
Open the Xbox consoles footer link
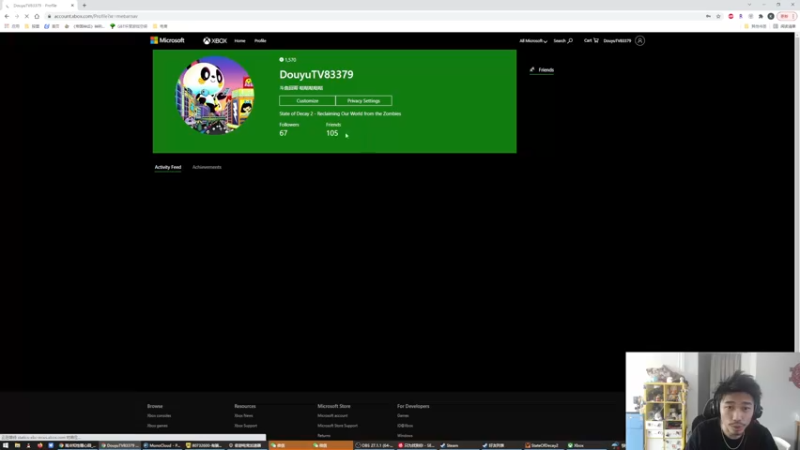pyautogui.click(x=159, y=416)
